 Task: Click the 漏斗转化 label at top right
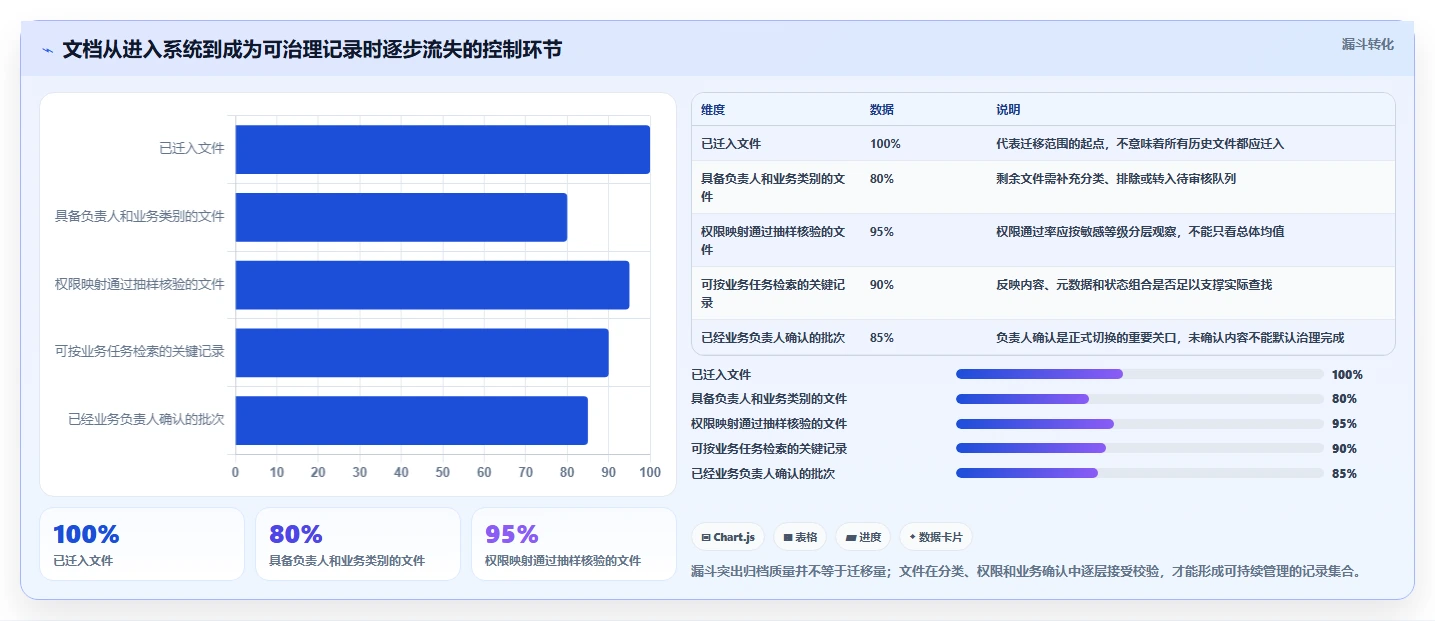1368,44
